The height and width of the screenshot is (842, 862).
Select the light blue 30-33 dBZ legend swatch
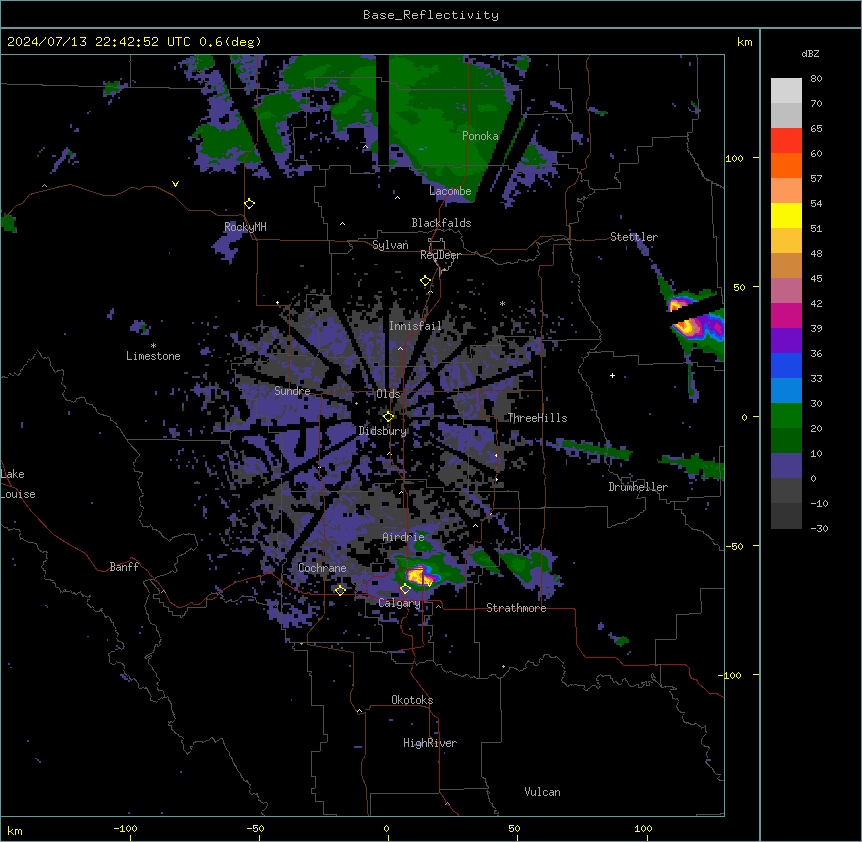tap(786, 391)
